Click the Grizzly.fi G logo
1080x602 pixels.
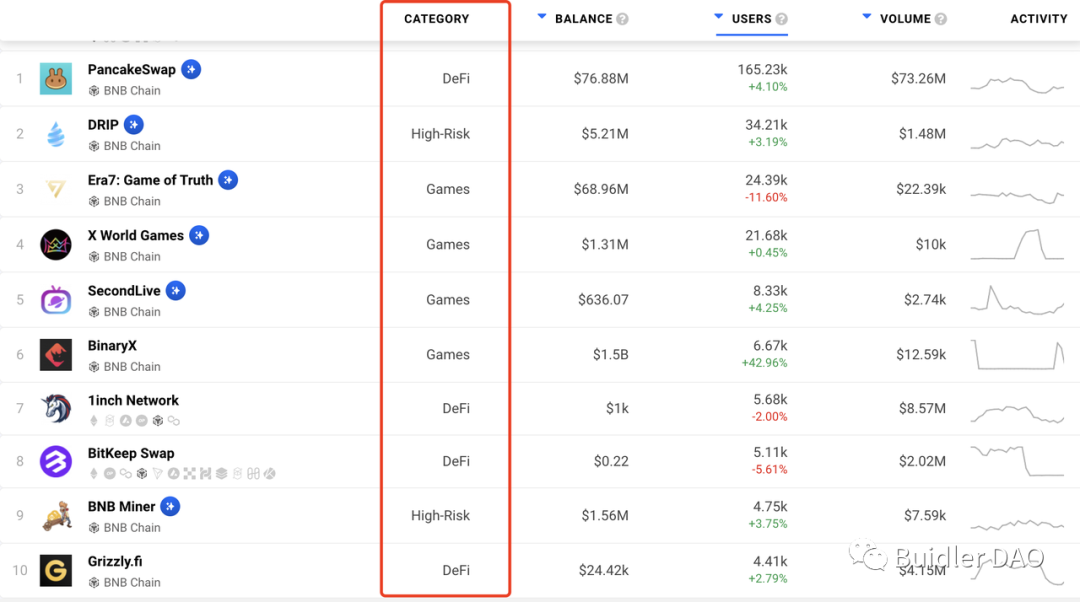point(56,570)
